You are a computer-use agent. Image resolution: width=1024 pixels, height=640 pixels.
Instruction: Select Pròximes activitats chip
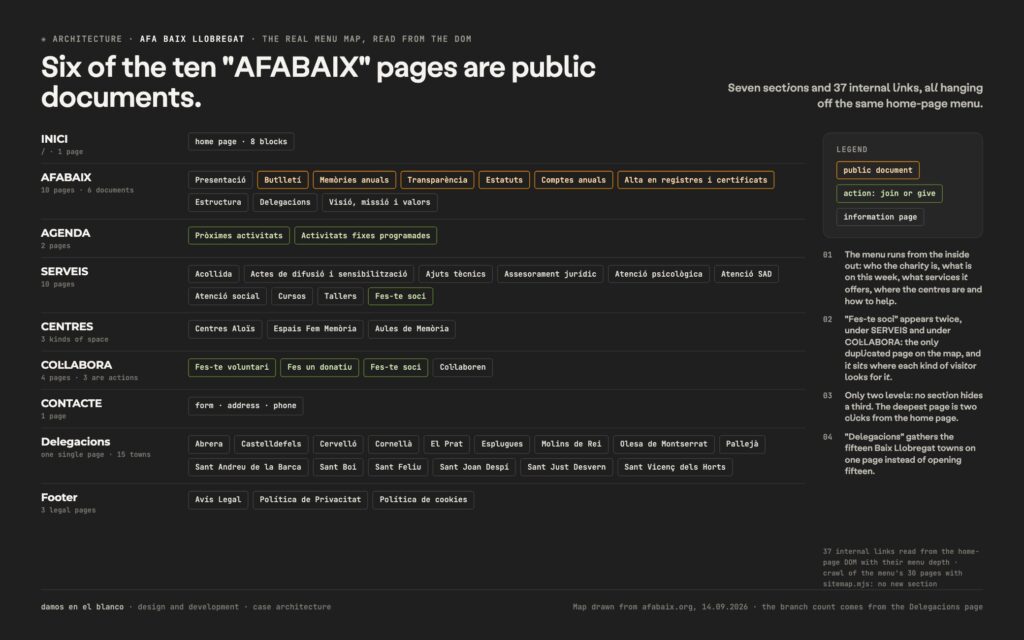point(238,236)
